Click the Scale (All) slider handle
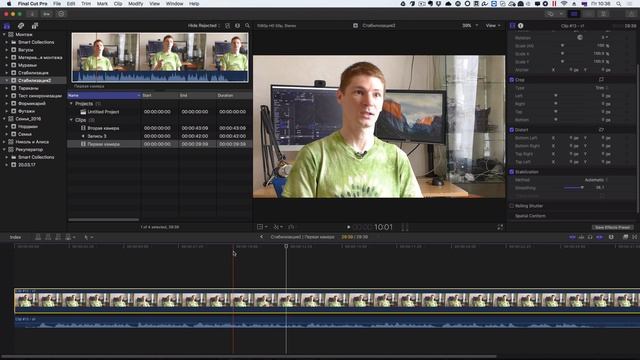Image resolution: width=640 pixels, height=360 pixels. tap(562, 46)
